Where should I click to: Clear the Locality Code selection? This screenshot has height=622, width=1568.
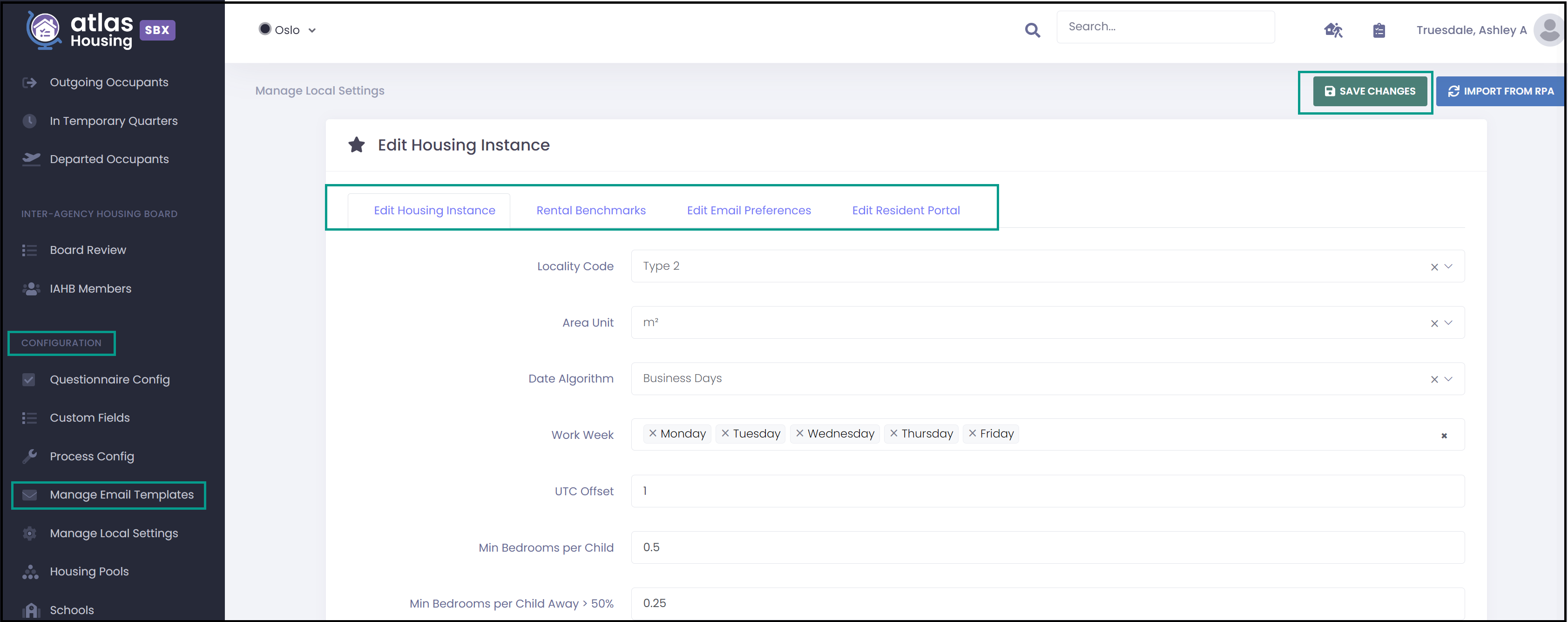click(x=1434, y=267)
